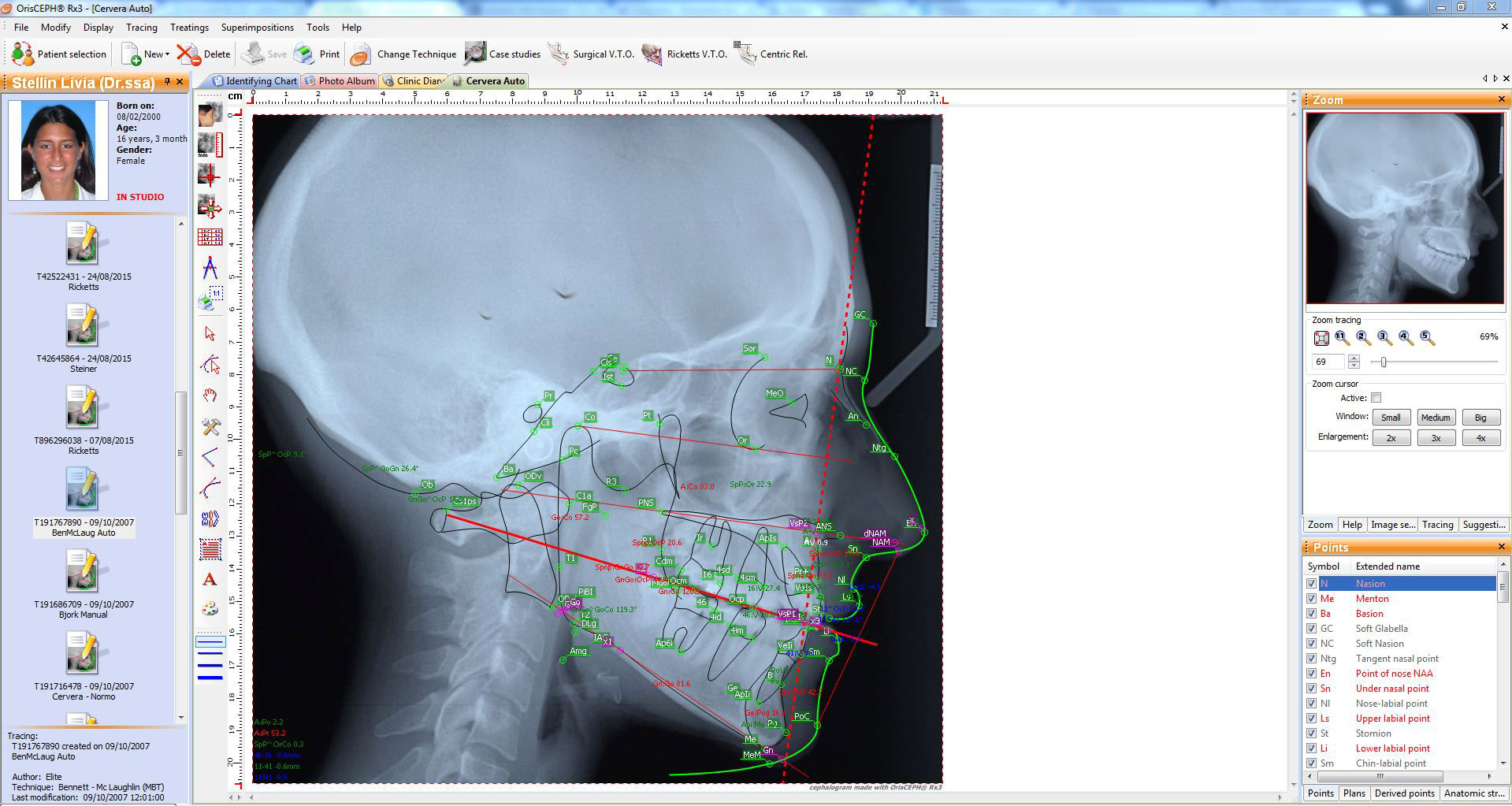Viewport: 1512px width, 806px height.
Task: Switch to the Derived points tab
Action: tap(1404, 793)
